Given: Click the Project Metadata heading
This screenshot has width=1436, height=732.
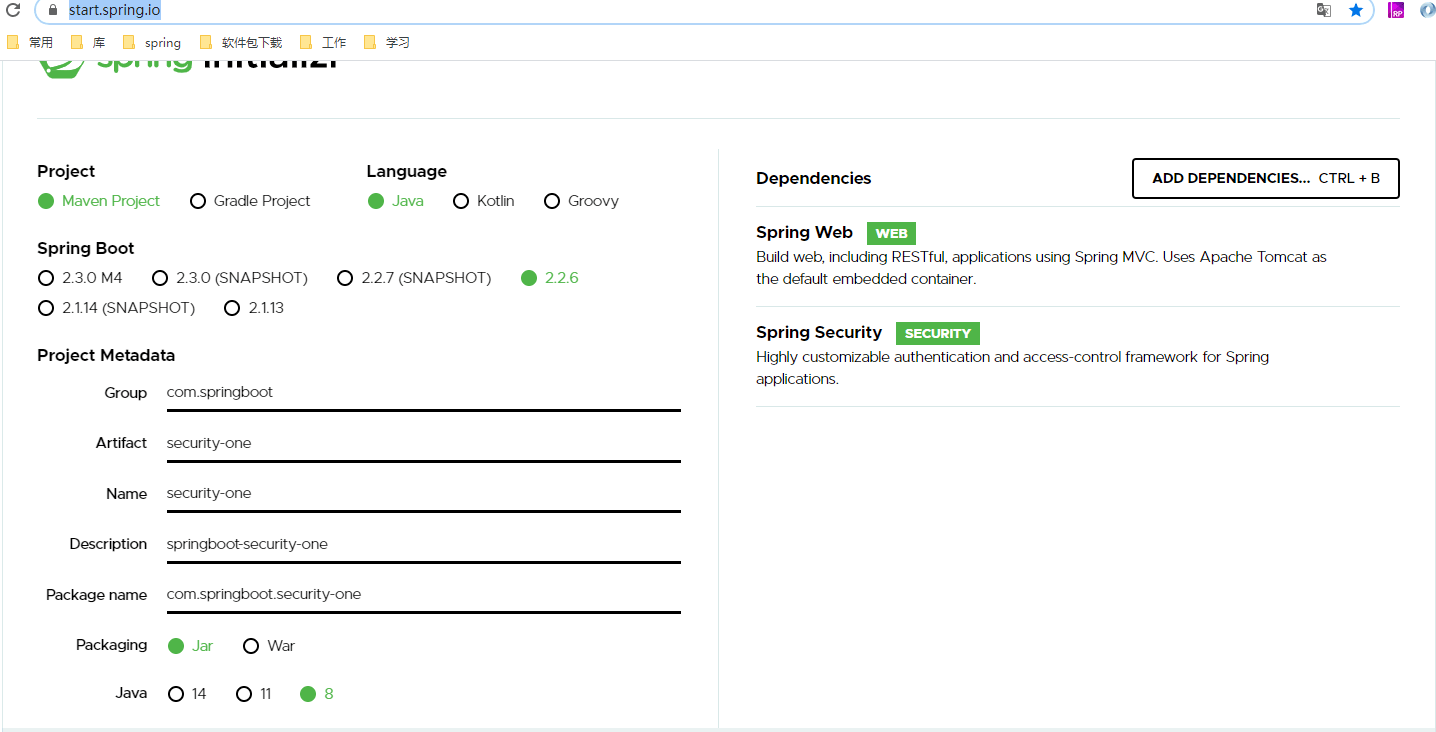Looking at the screenshot, I should (x=106, y=356).
